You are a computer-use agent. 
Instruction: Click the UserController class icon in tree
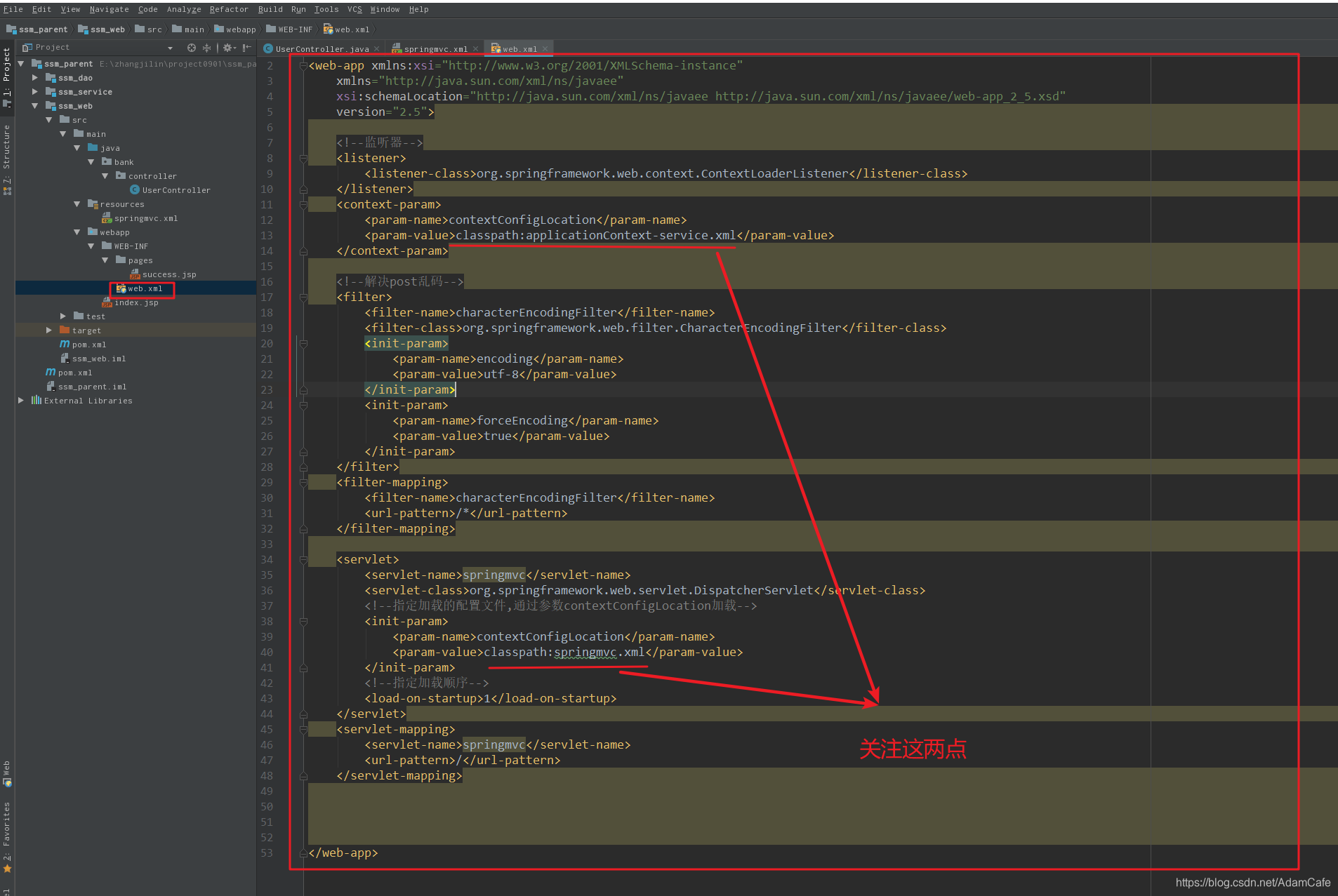click(x=134, y=189)
